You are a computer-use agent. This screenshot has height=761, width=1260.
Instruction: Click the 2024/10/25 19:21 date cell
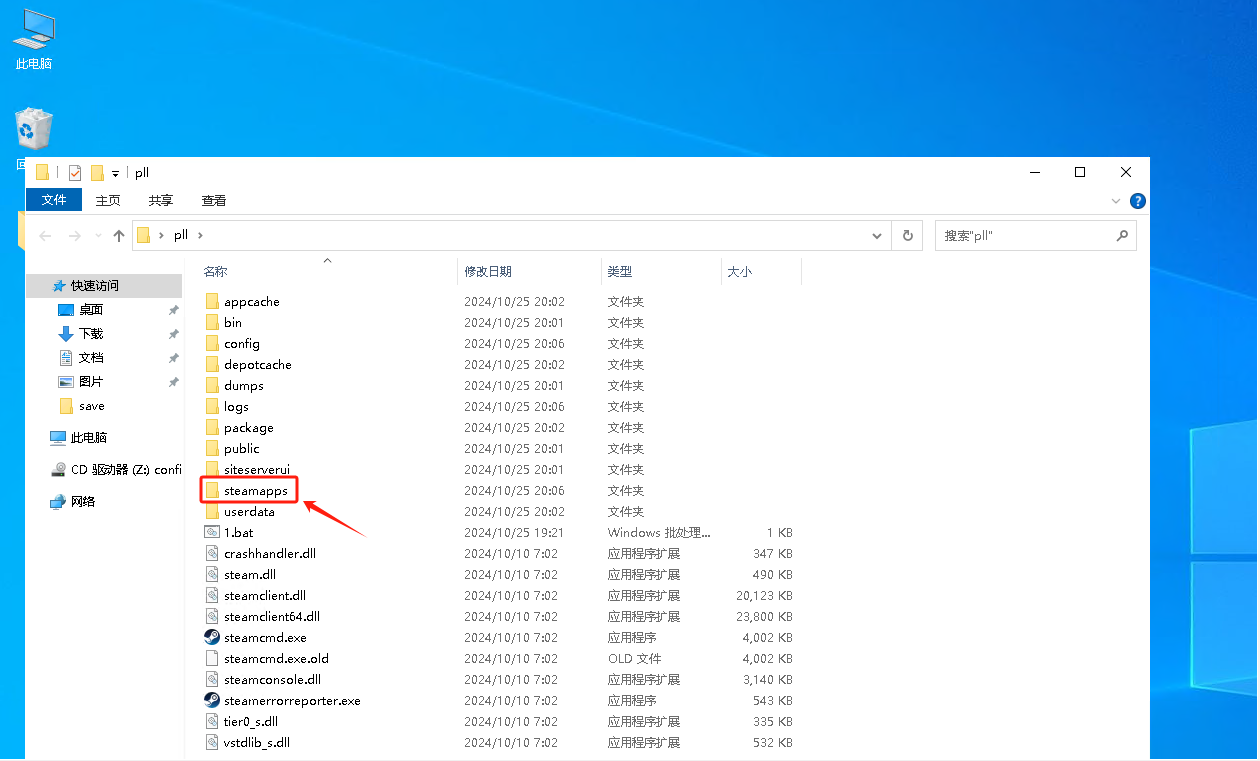(x=514, y=532)
